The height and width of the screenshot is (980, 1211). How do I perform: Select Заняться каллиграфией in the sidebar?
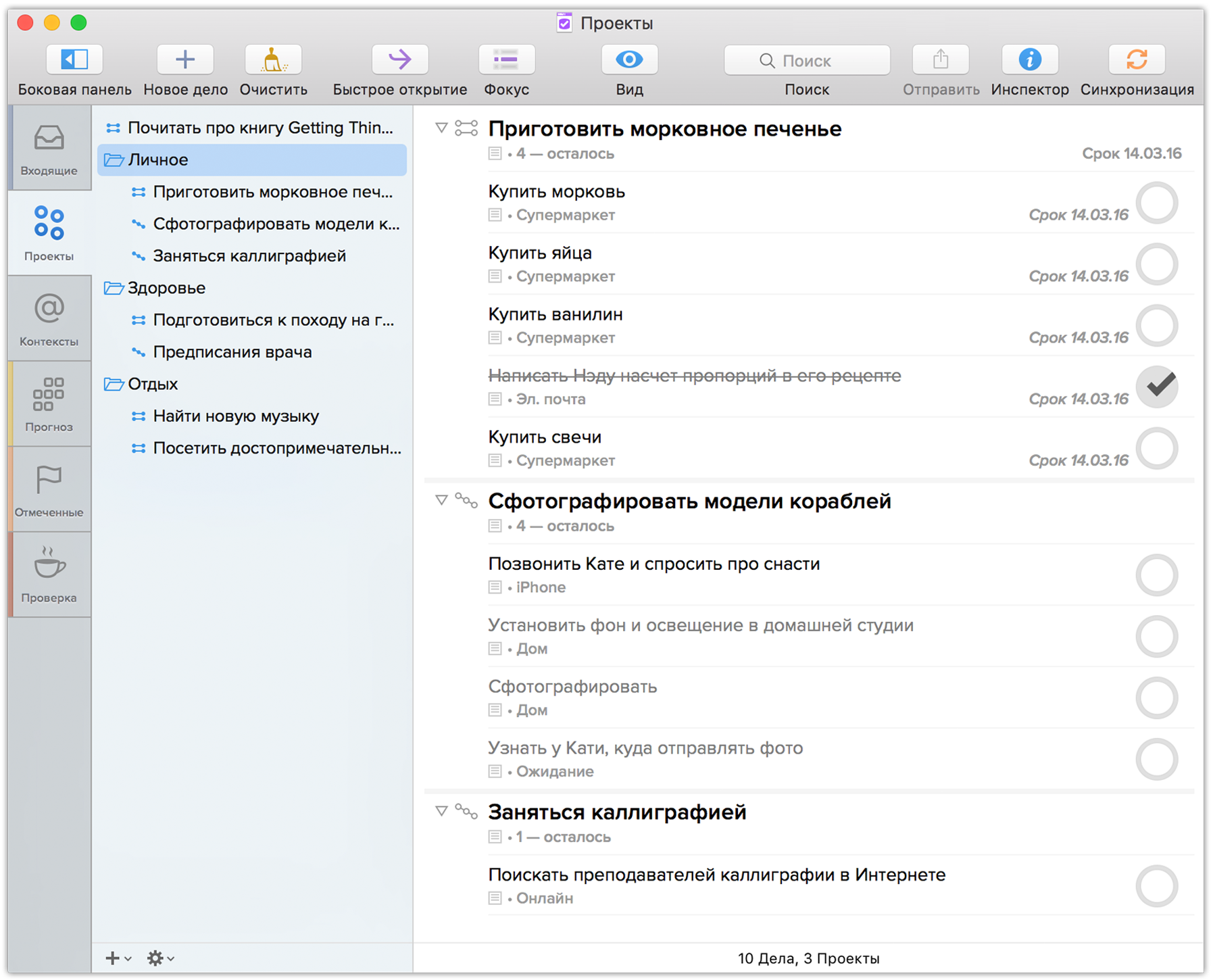tap(252, 256)
